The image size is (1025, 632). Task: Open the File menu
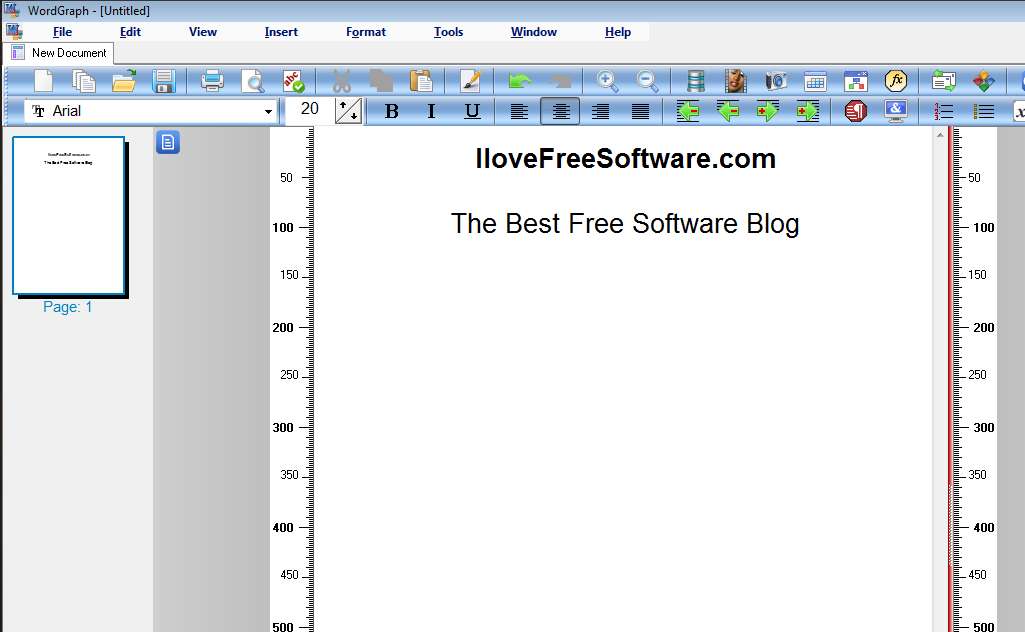pos(62,32)
